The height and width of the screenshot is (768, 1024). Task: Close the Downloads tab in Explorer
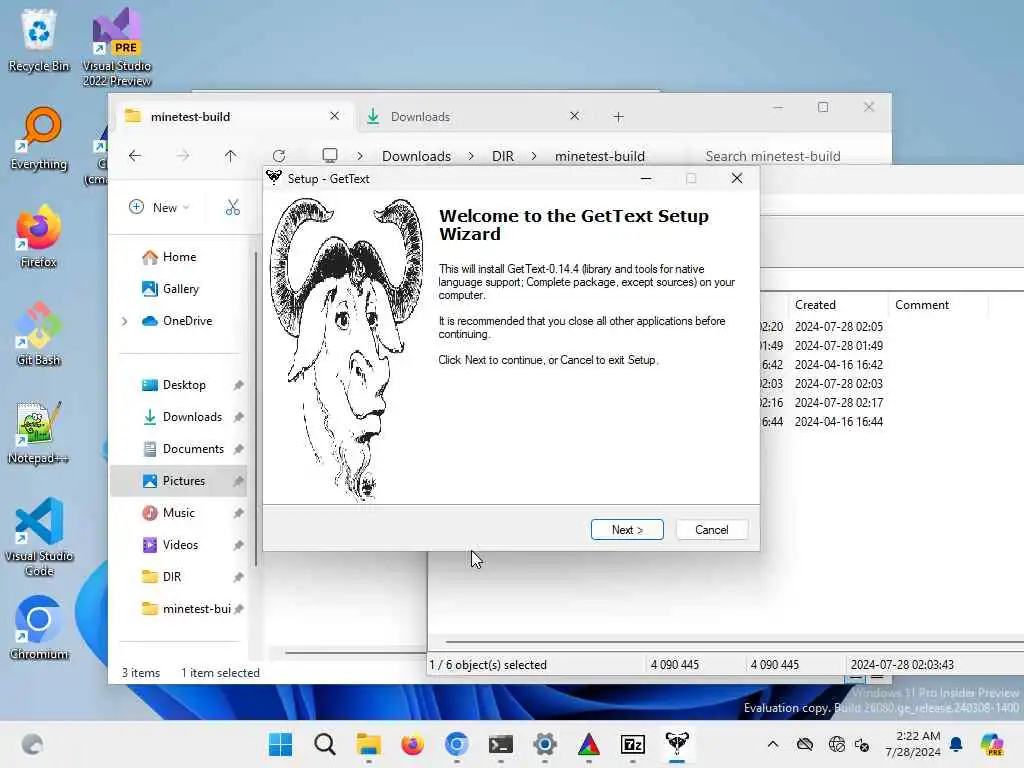[574, 116]
